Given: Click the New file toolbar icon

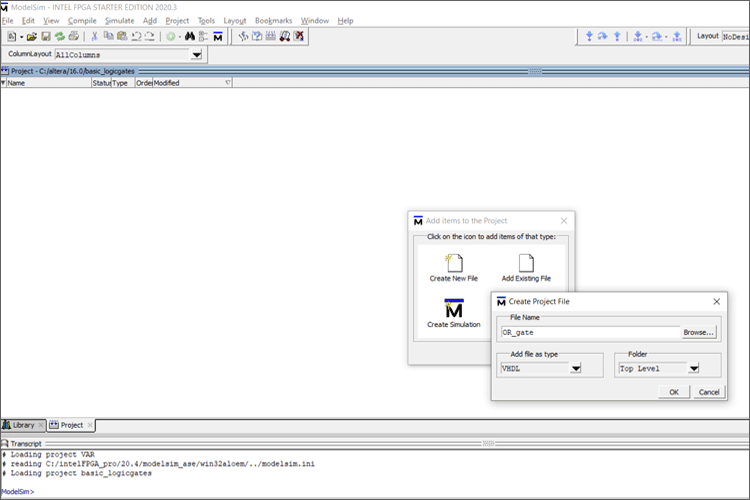Looking at the screenshot, I should click(11, 36).
